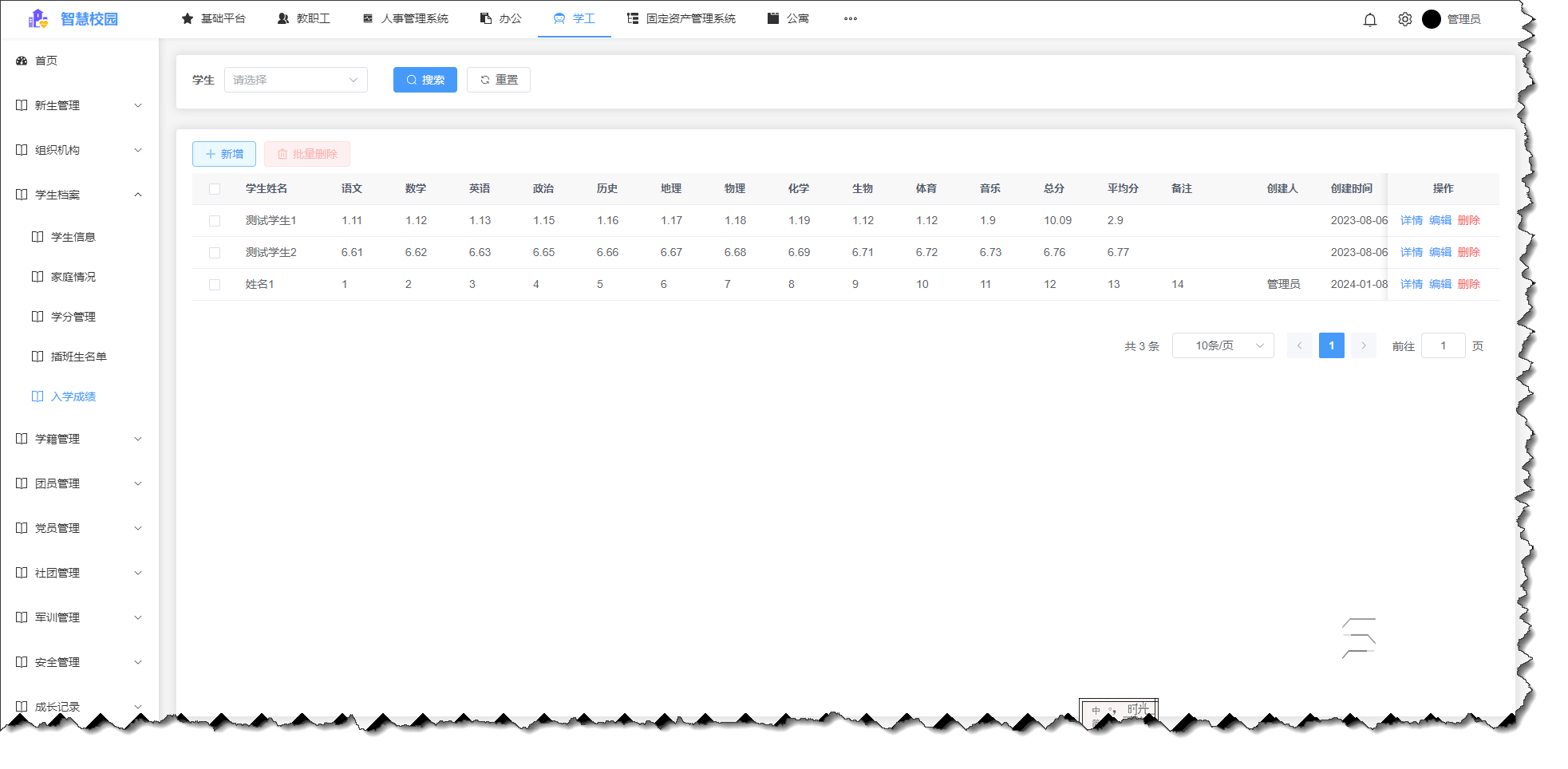Click the 新增 button to add a record
The height and width of the screenshot is (769, 1568).
tap(224, 154)
